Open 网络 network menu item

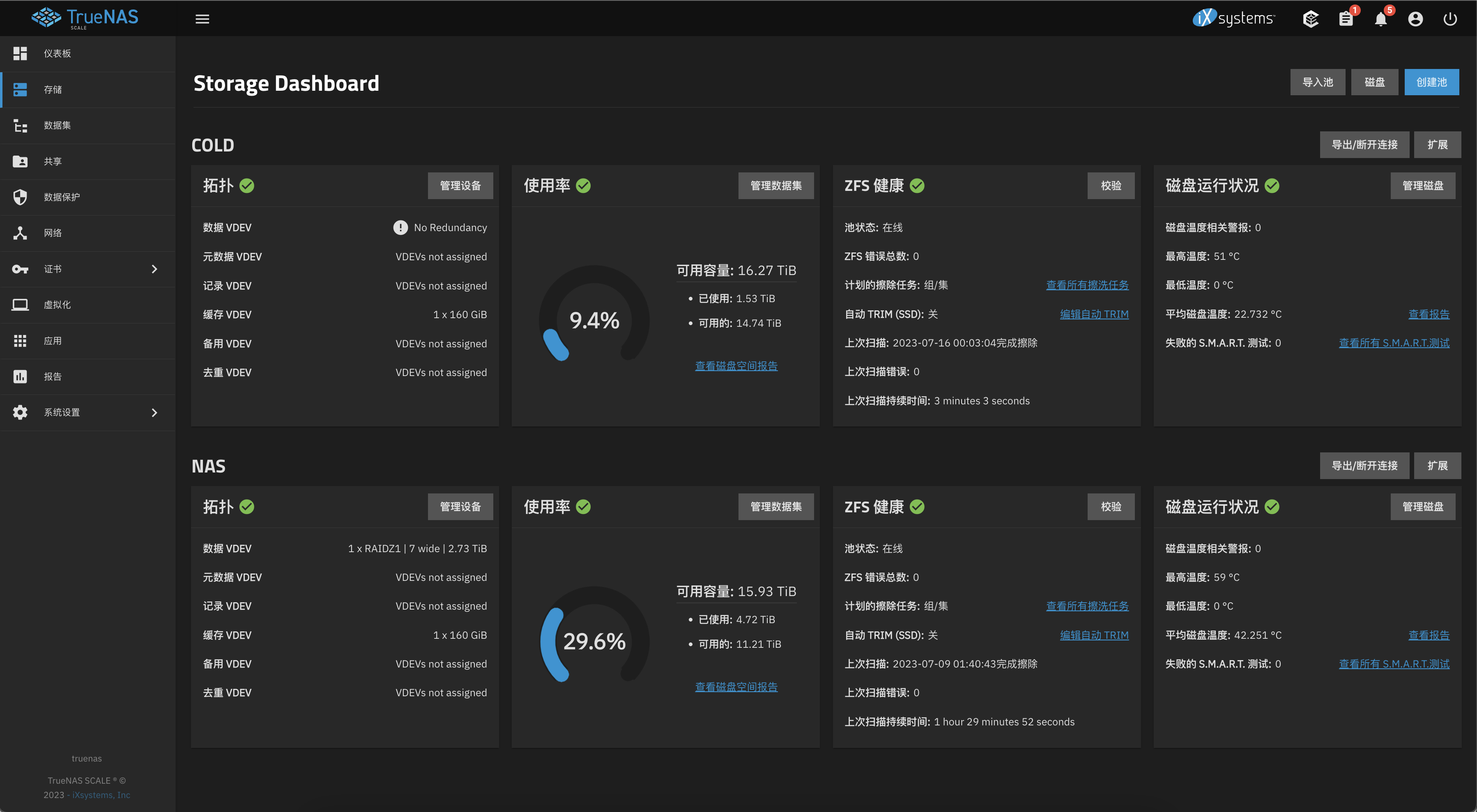tap(88, 233)
